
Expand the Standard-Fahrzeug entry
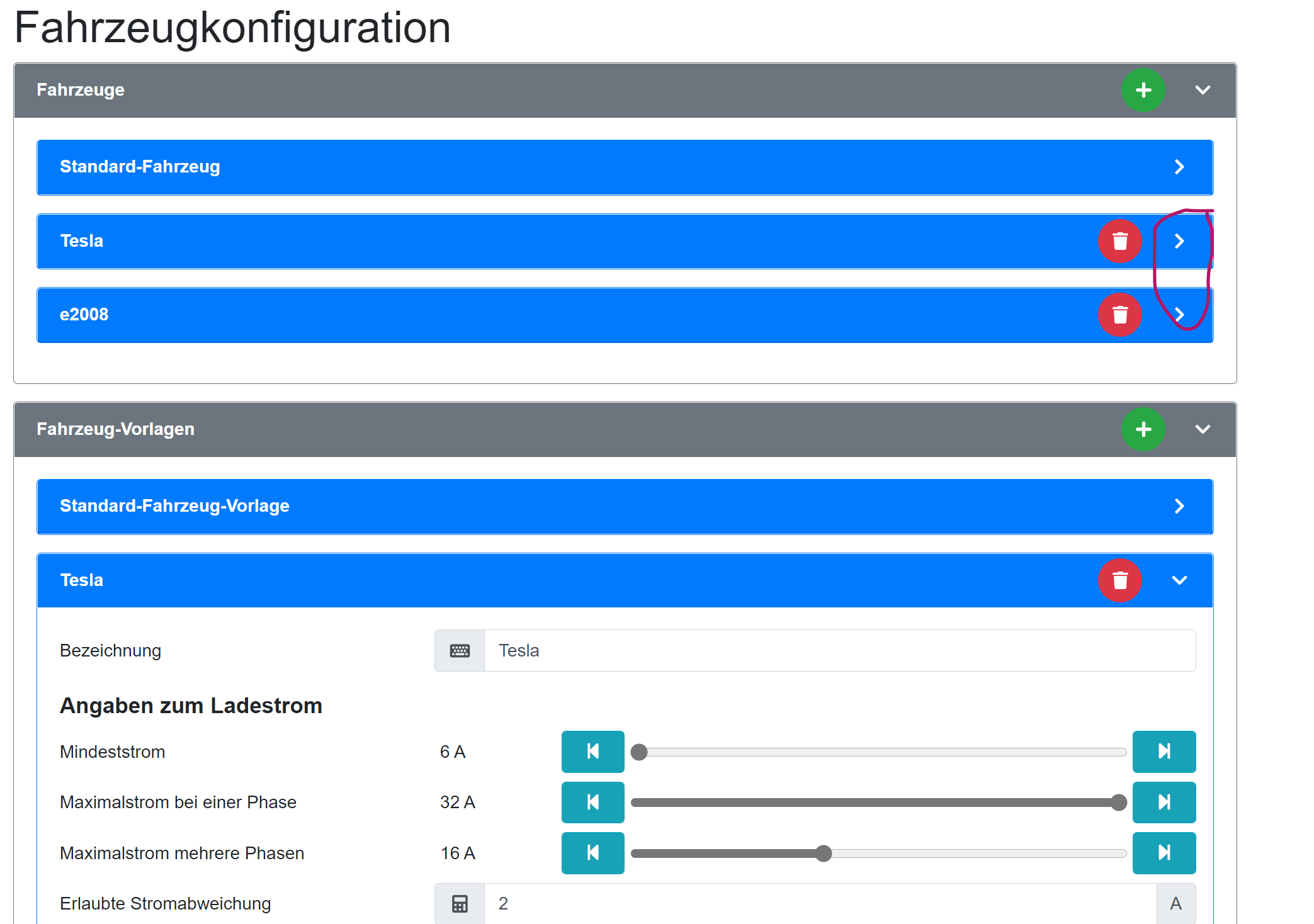pos(1179,167)
